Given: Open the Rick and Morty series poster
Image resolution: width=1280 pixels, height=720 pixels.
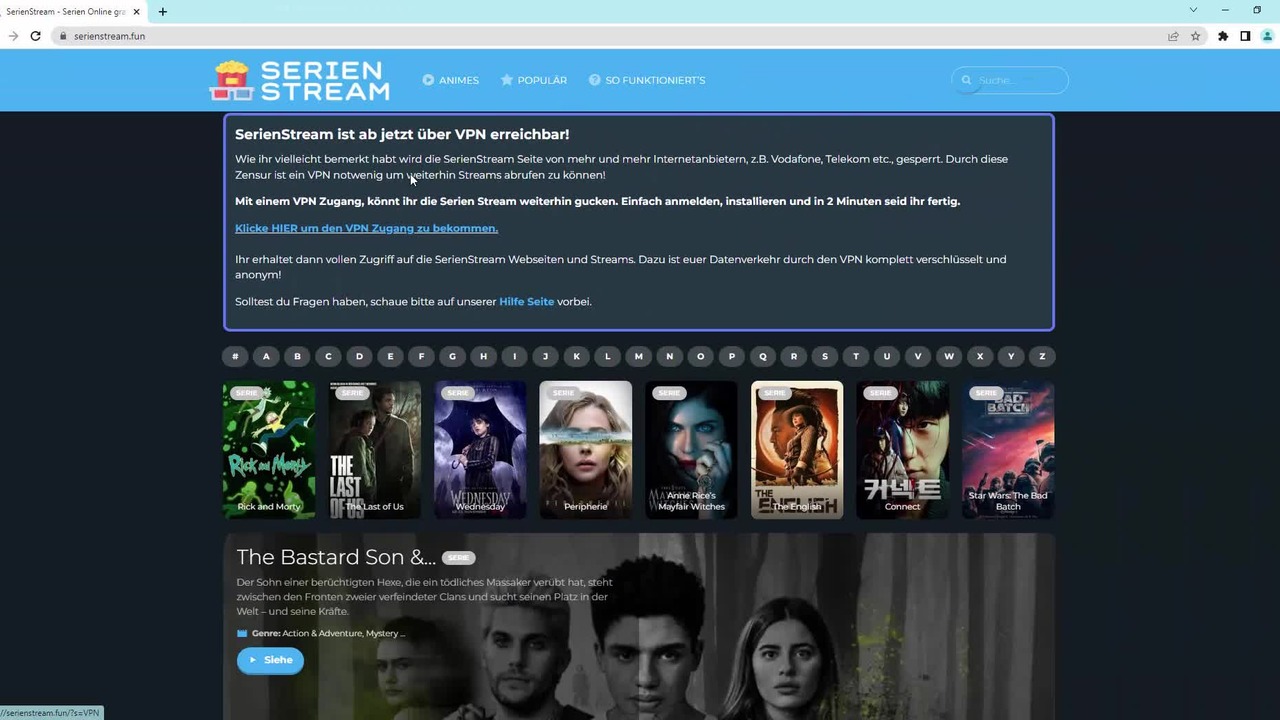Looking at the screenshot, I should [269, 450].
